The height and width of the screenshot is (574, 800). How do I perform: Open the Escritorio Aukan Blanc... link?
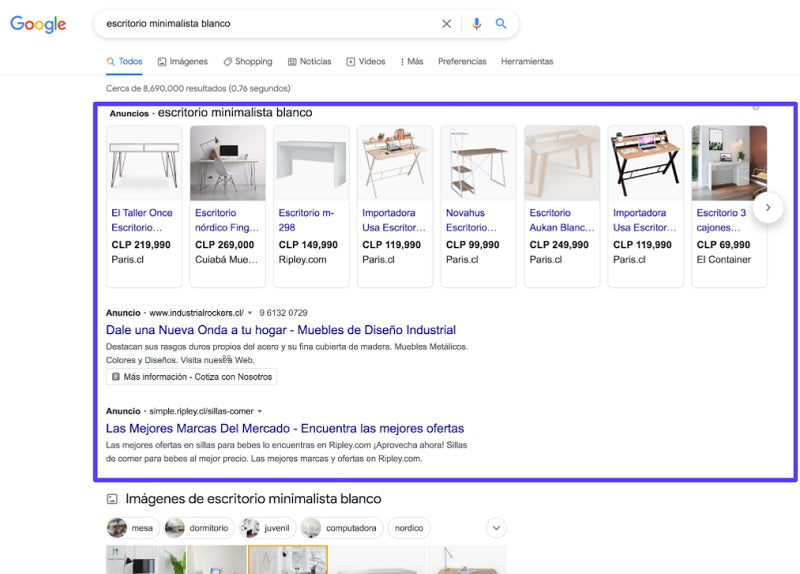(562, 220)
